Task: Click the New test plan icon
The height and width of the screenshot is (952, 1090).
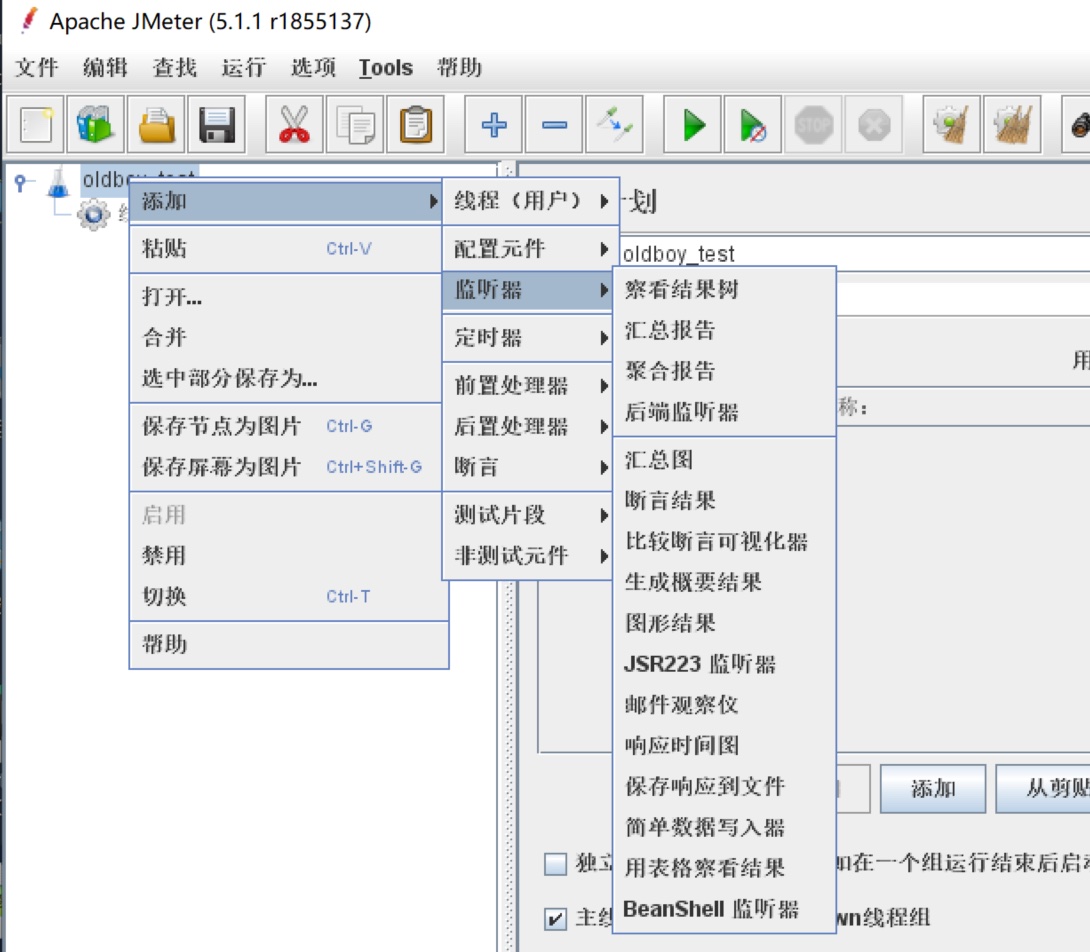Action: tap(36, 125)
